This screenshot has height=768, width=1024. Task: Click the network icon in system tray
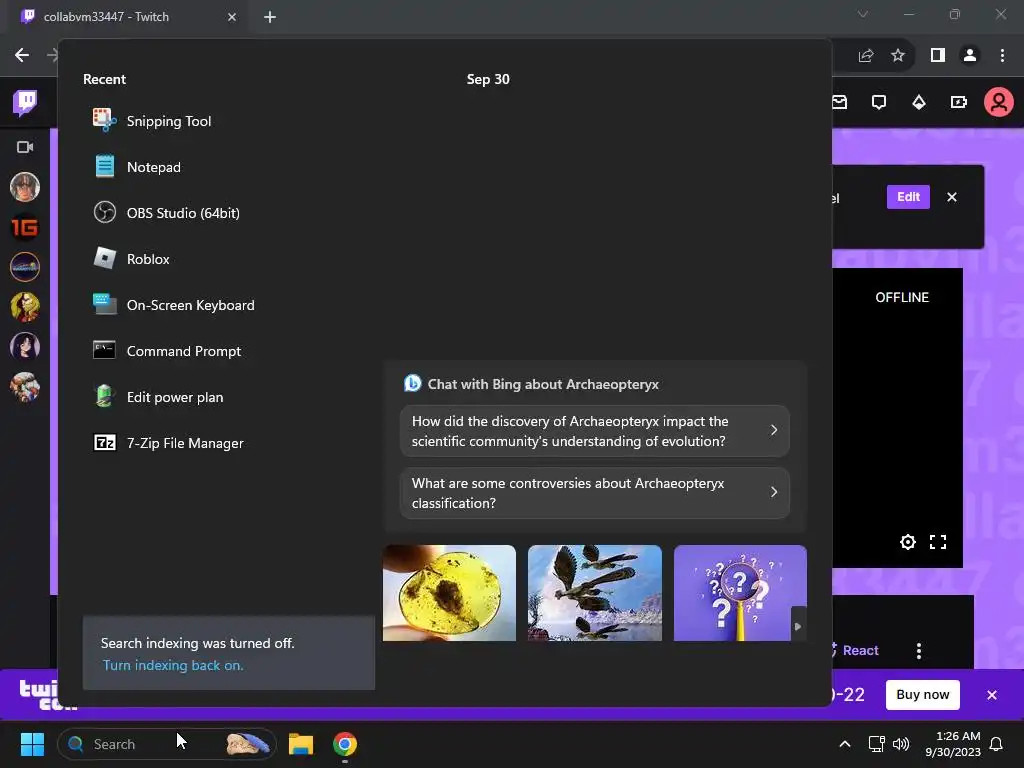pos(876,744)
